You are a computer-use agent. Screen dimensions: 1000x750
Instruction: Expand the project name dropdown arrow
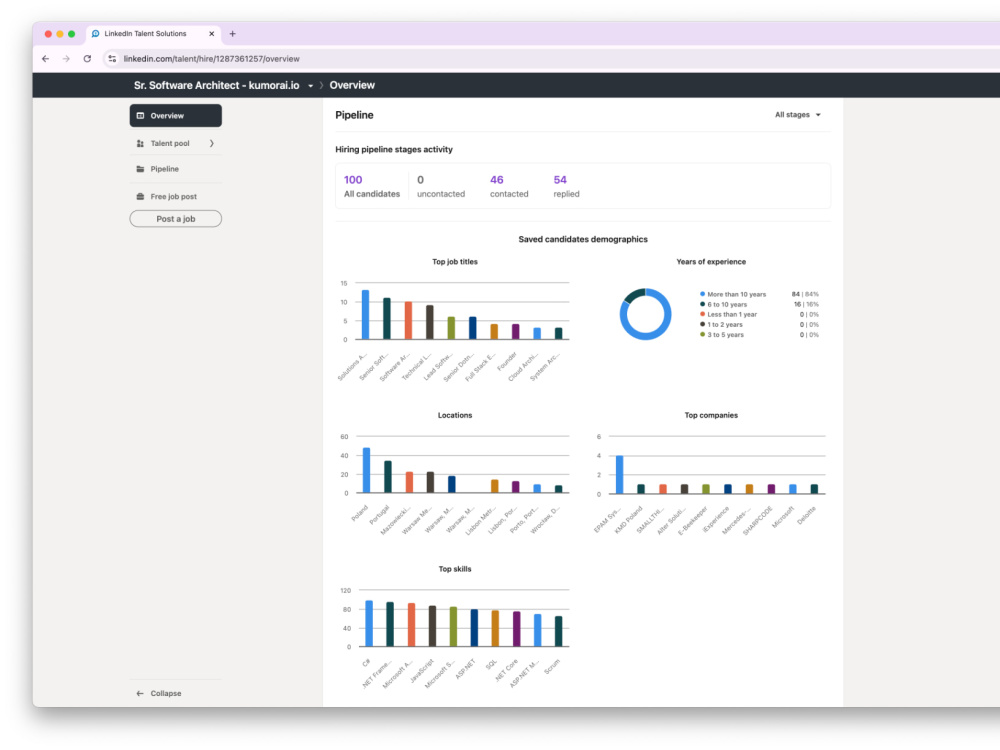[311, 85]
